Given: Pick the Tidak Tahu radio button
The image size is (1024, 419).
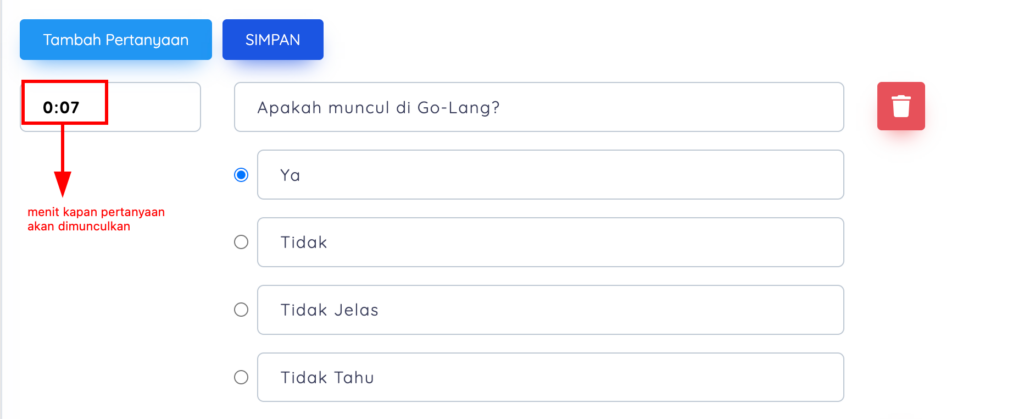Looking at the screenshot, I should tap(241, 377).
